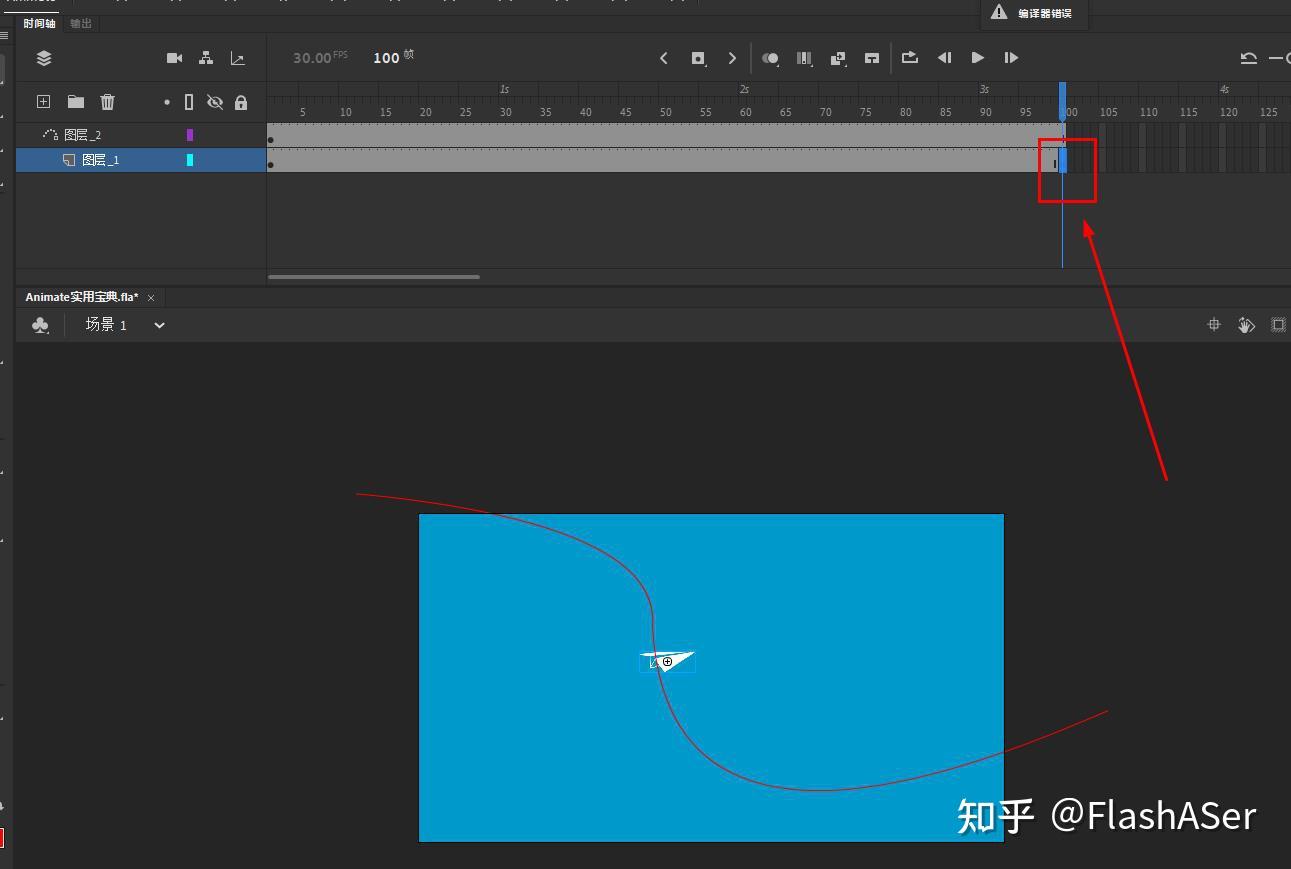Open the 场景 1 scene dropdown
The image size is (1291, 869).
(159, 325)
